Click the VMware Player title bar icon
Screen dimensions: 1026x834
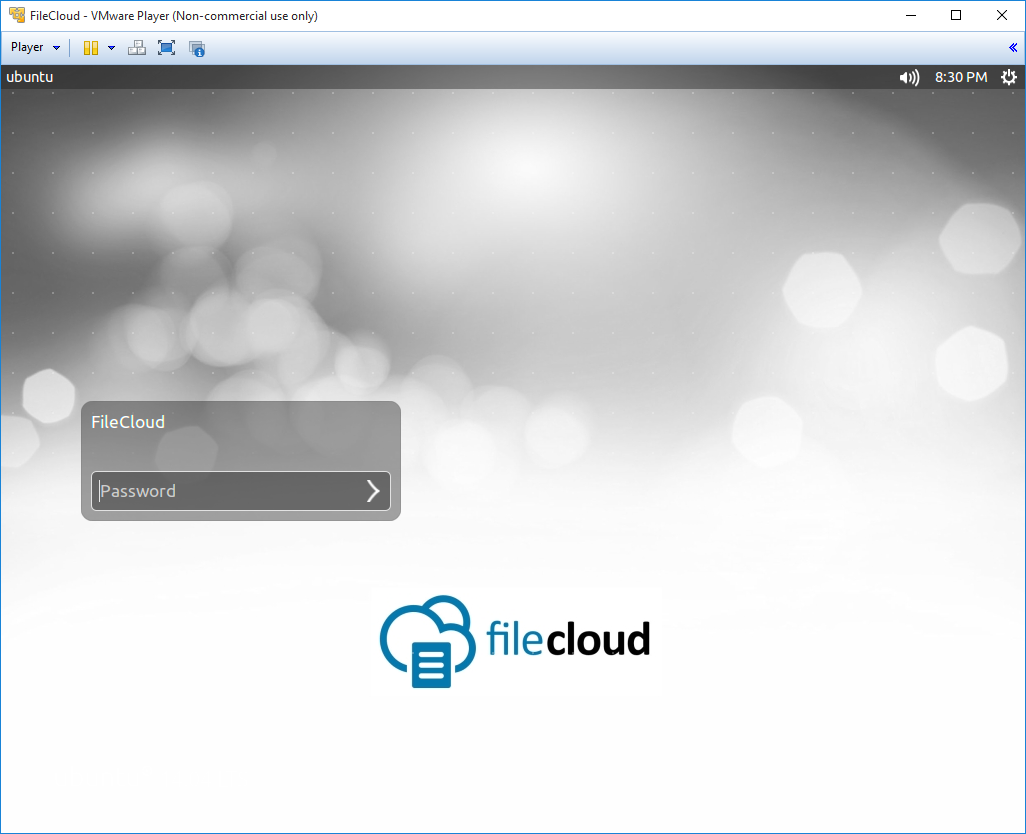[17, 15]
